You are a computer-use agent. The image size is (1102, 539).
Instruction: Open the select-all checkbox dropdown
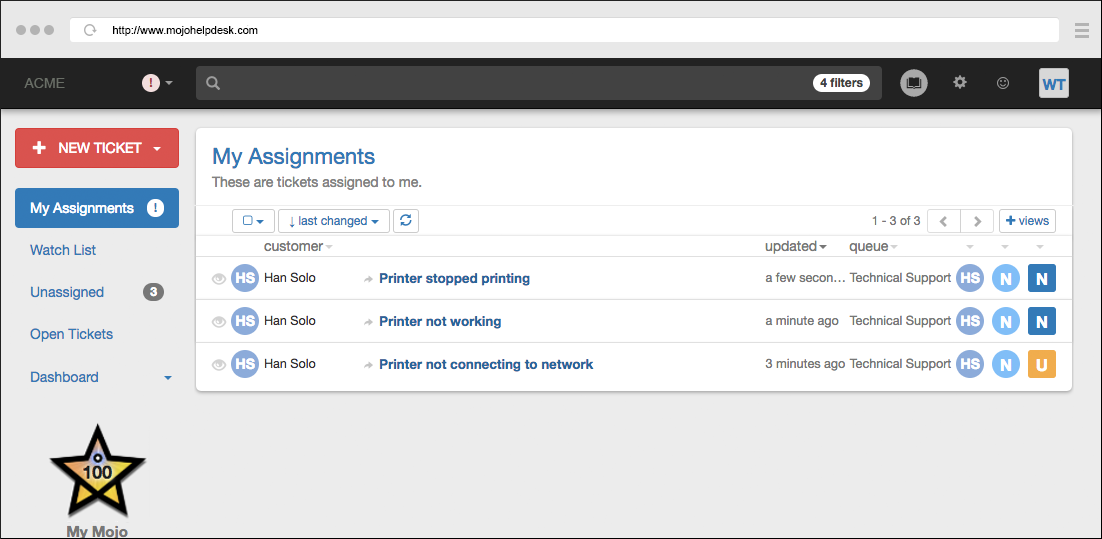(x=253, y=221)
